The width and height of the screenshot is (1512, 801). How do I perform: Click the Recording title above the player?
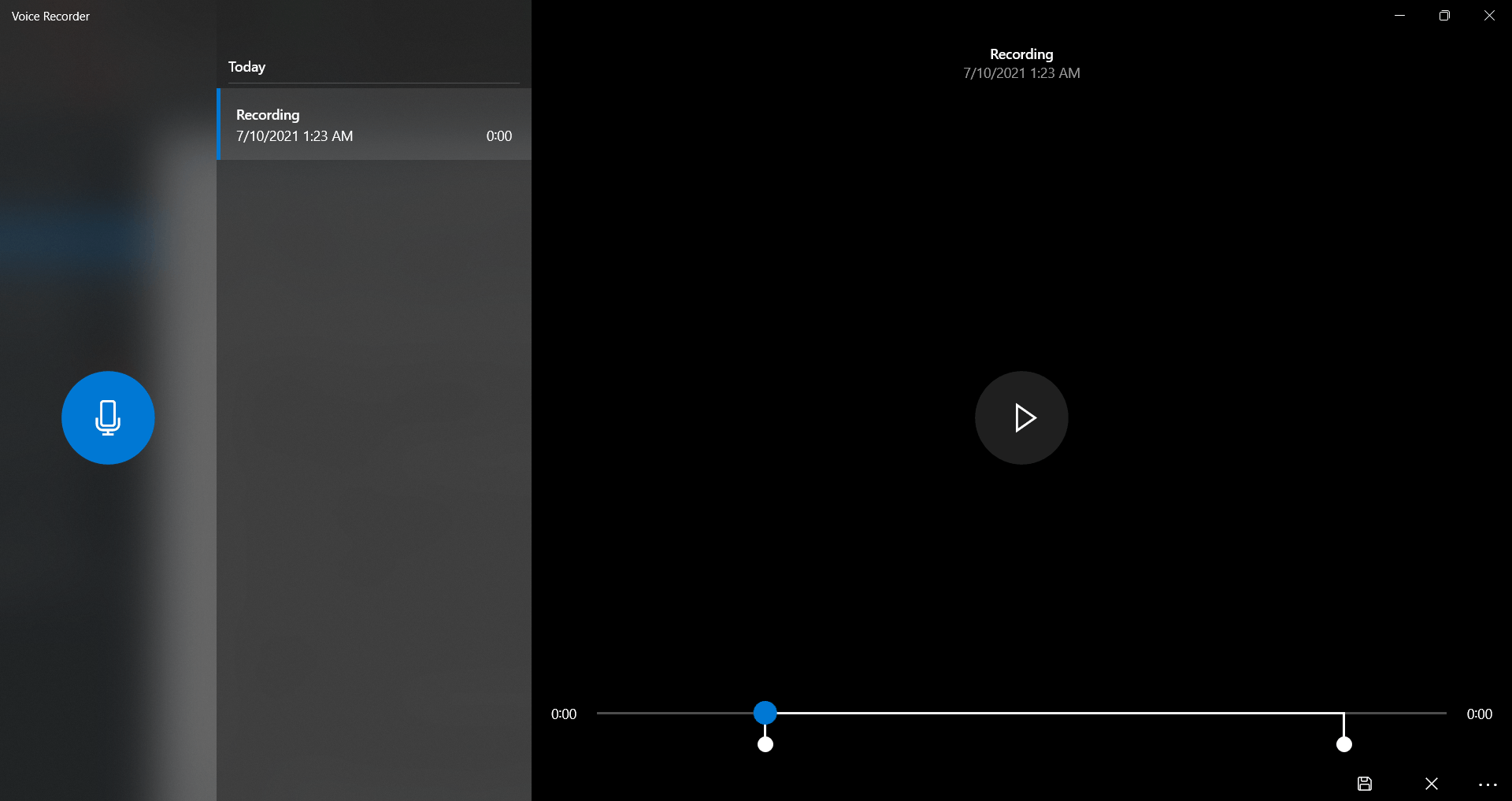pos(1021,54)
